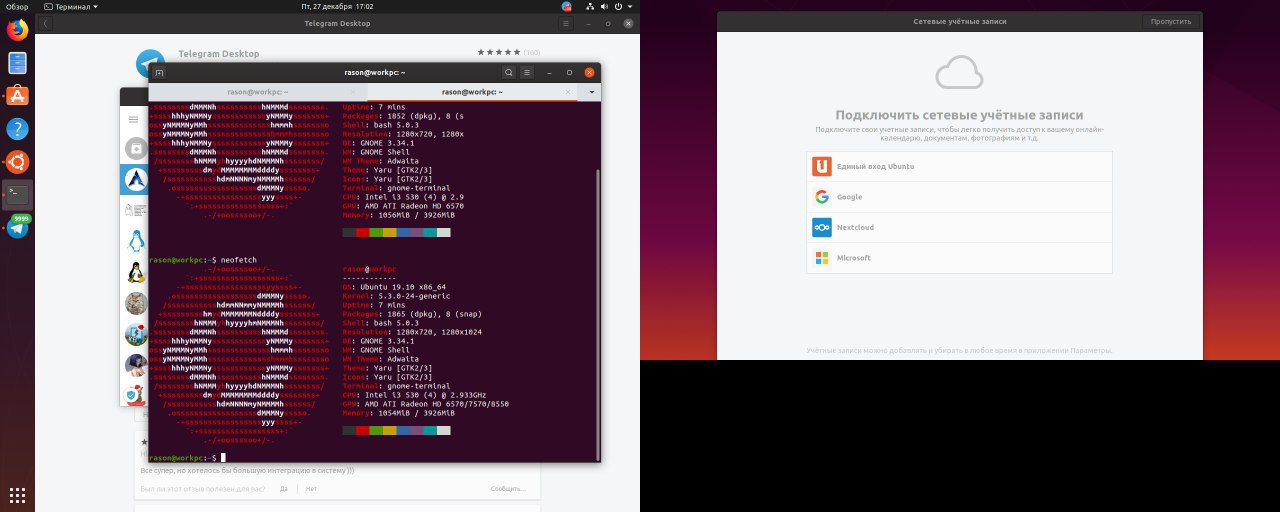Close the second terminal tab
The image size is (1280, 512).
coord(569,92)
